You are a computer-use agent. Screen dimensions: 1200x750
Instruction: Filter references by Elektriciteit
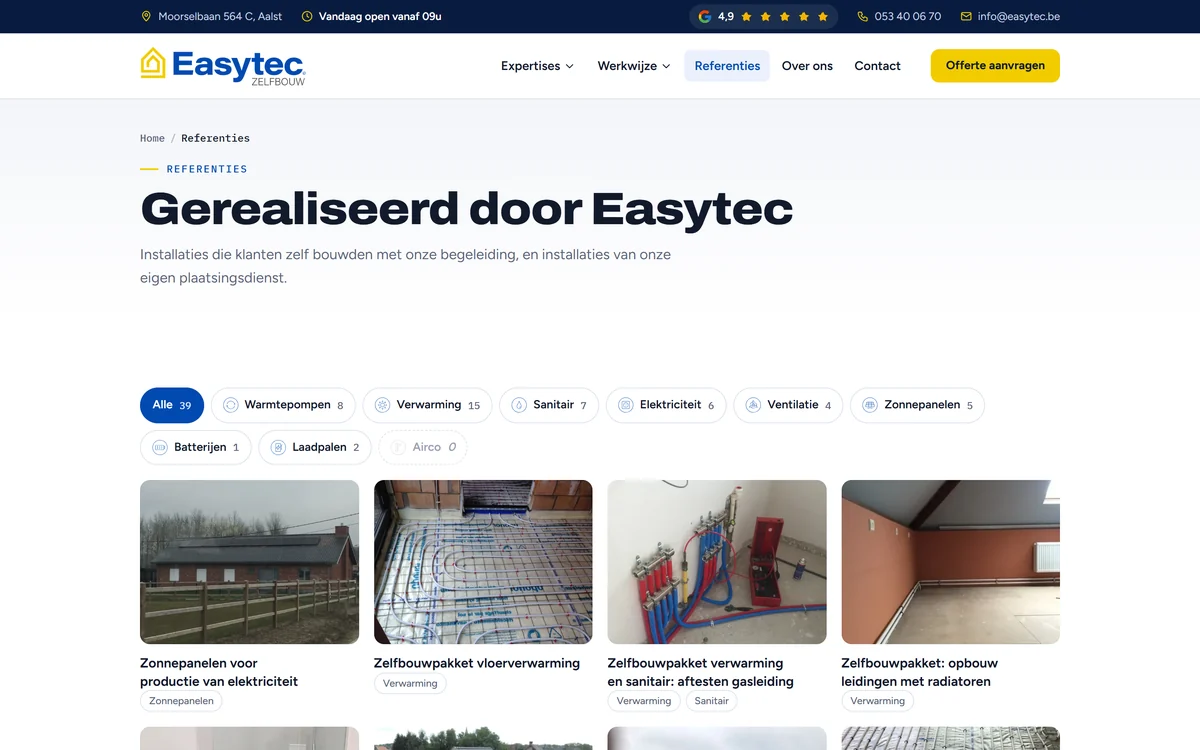tap(666, 405)
